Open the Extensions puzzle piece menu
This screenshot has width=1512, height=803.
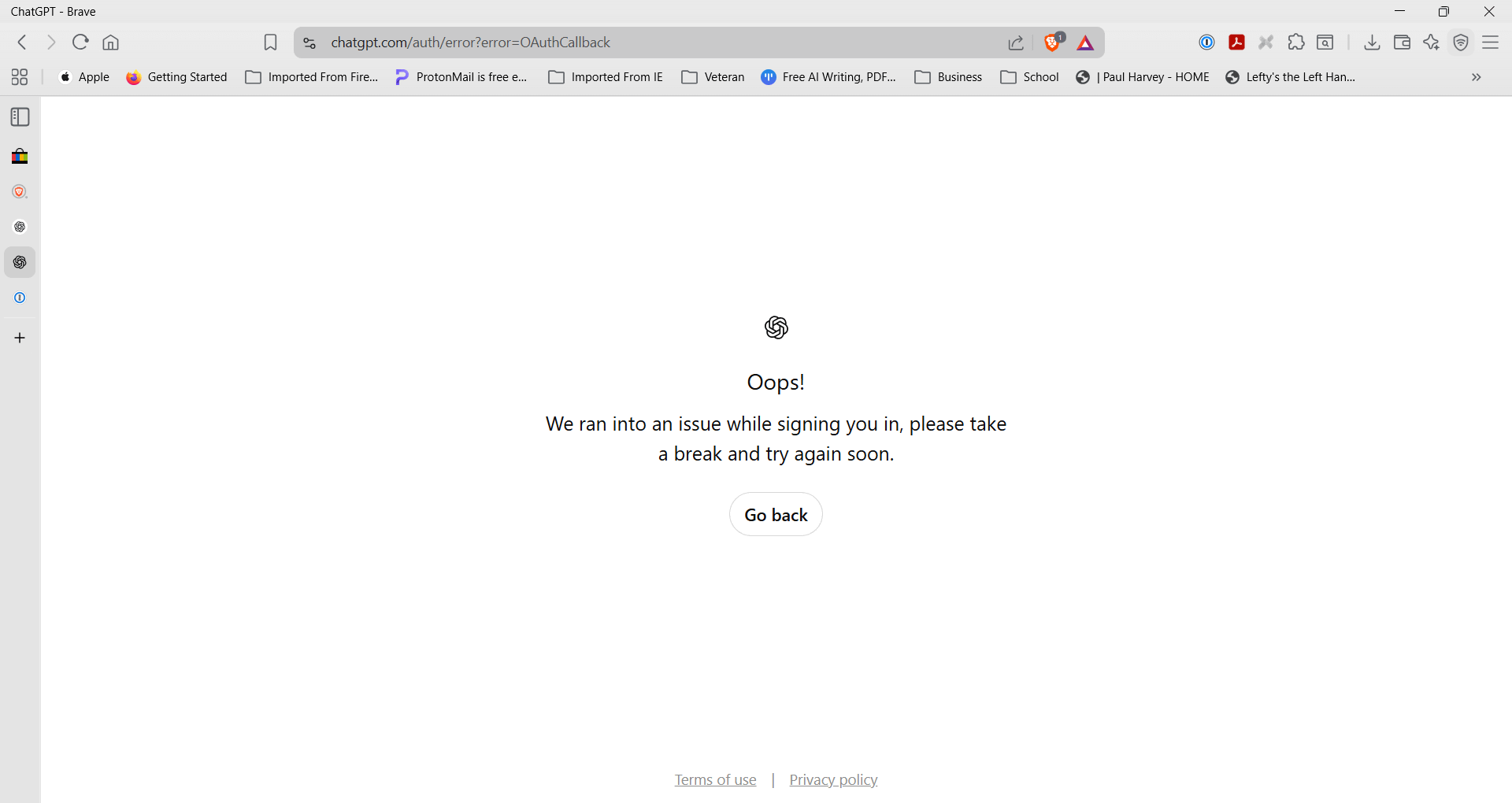(x=1295, y=43)
